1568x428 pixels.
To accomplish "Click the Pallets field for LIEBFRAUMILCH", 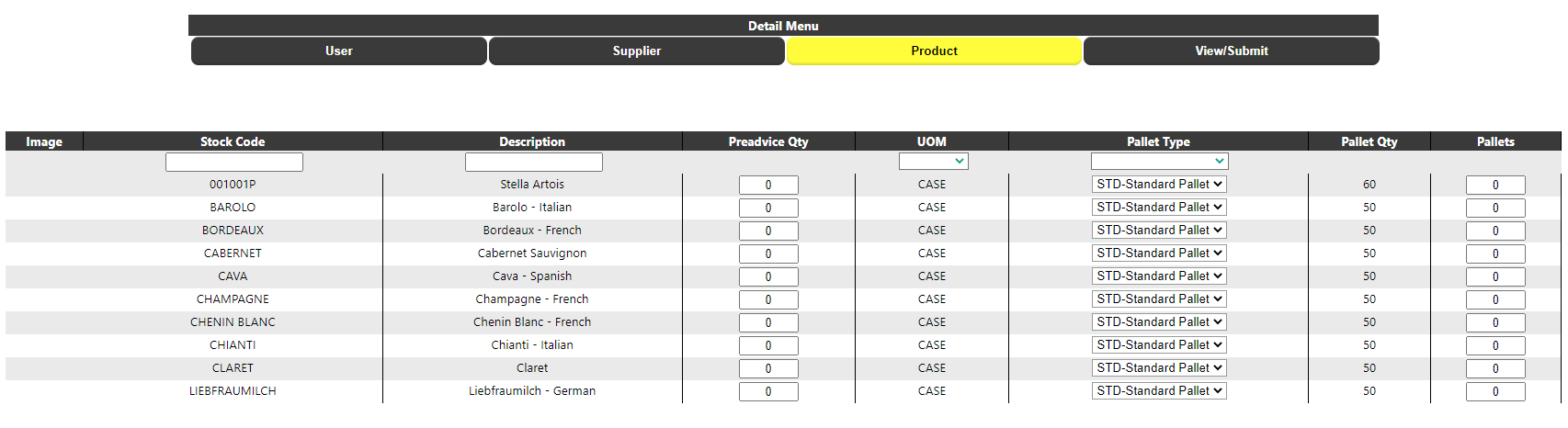I will [1495, 391].
